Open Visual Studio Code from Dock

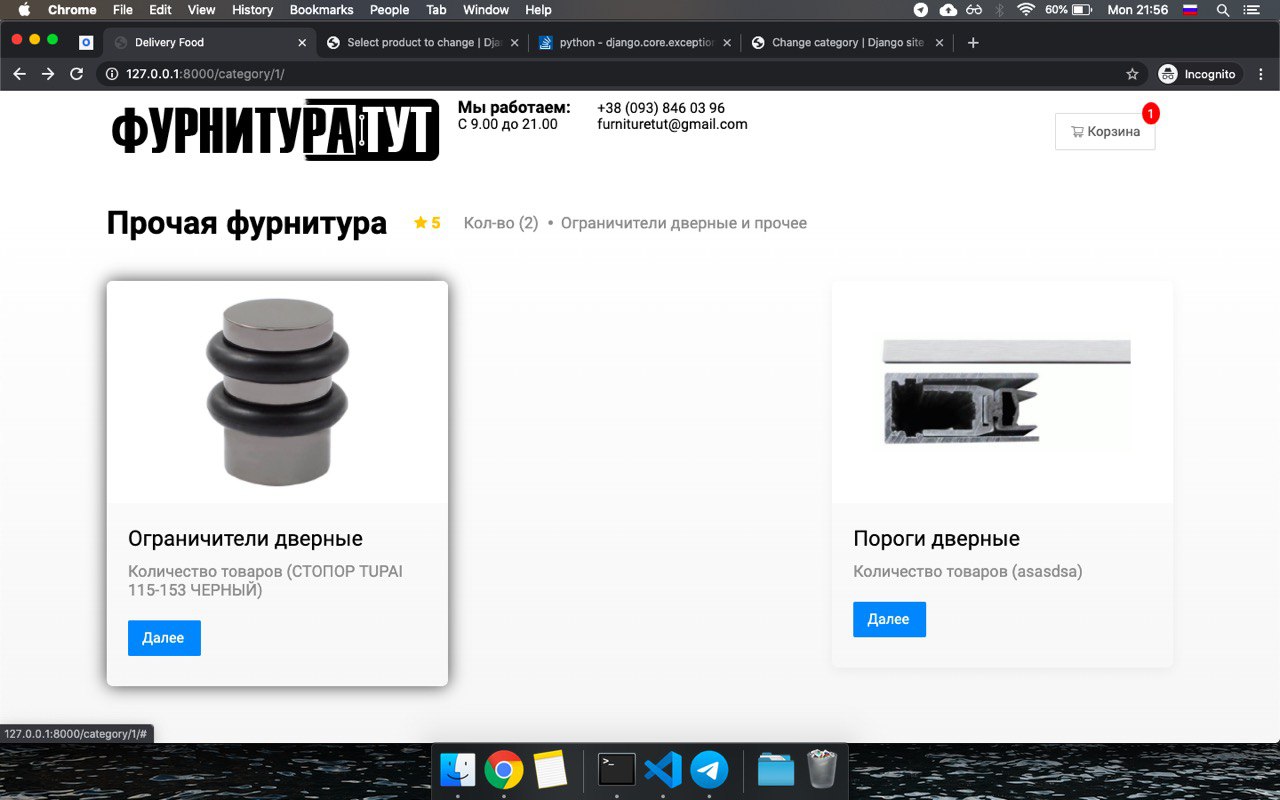663,770
